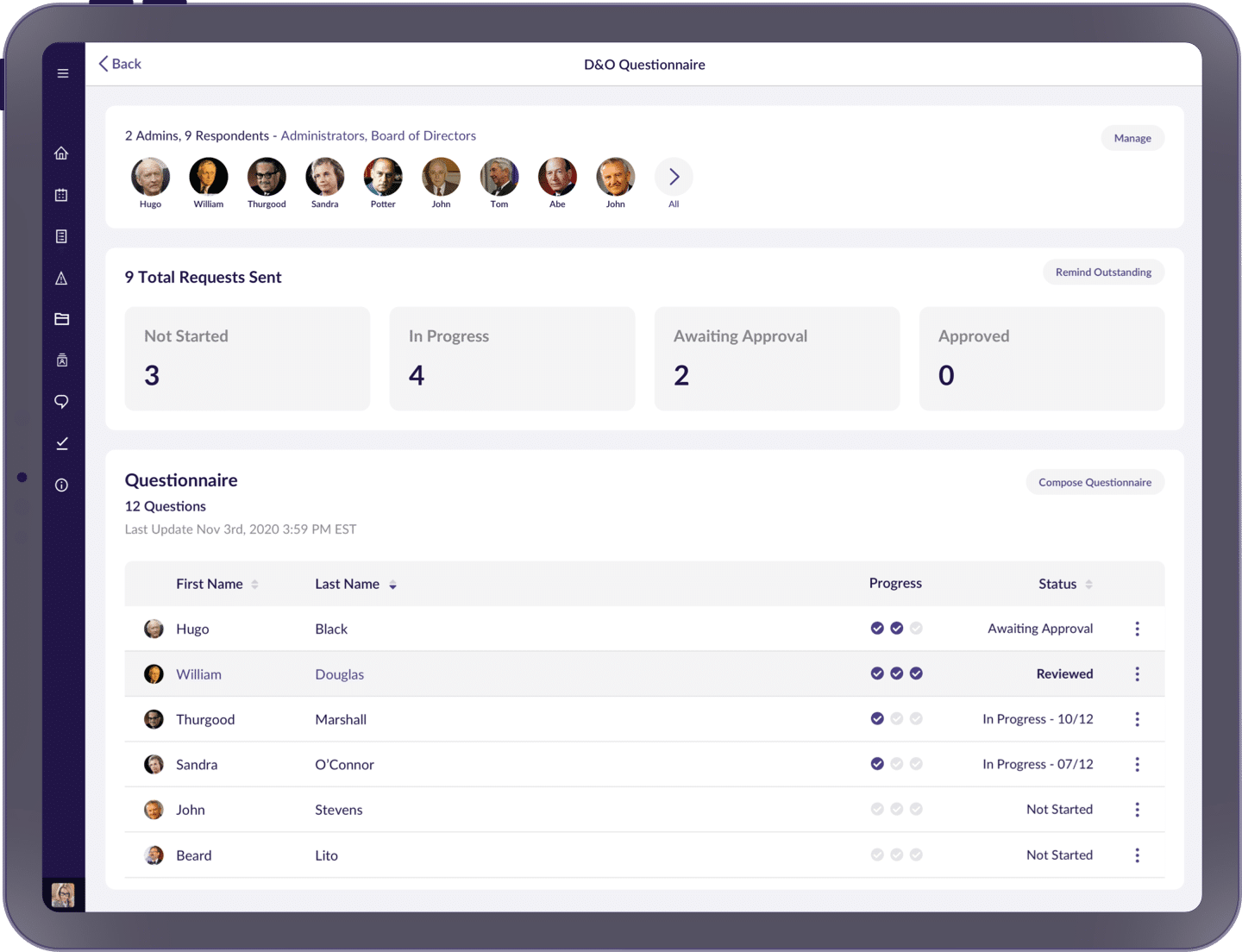
Task: Select Sandra's avatar in respondents list
Action: [325, 177]
